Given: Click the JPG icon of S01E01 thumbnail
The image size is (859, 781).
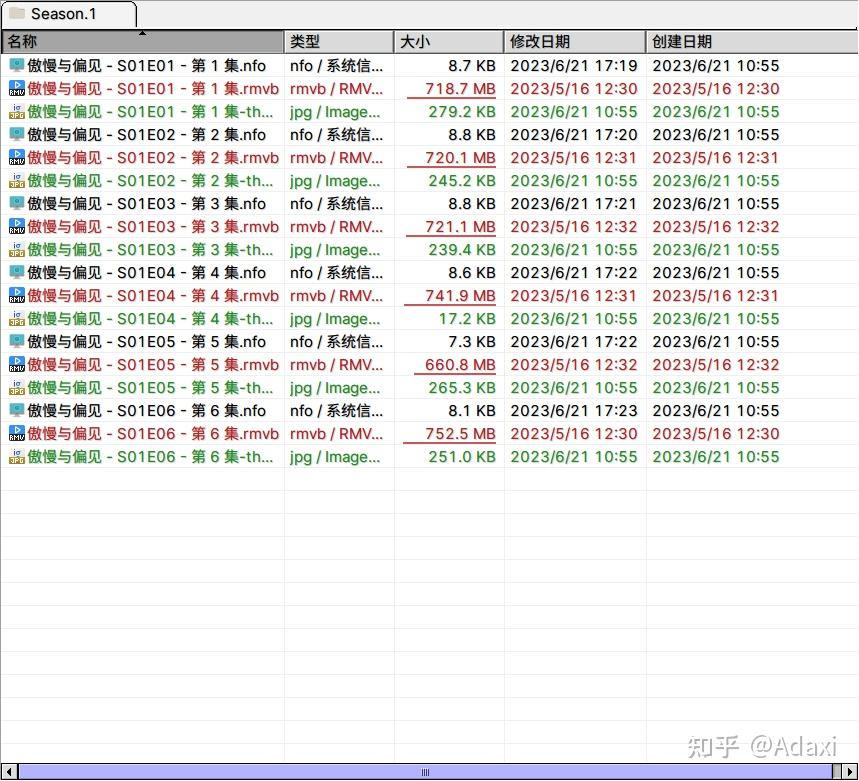Looking at the screenshot, I should point(17,112).
